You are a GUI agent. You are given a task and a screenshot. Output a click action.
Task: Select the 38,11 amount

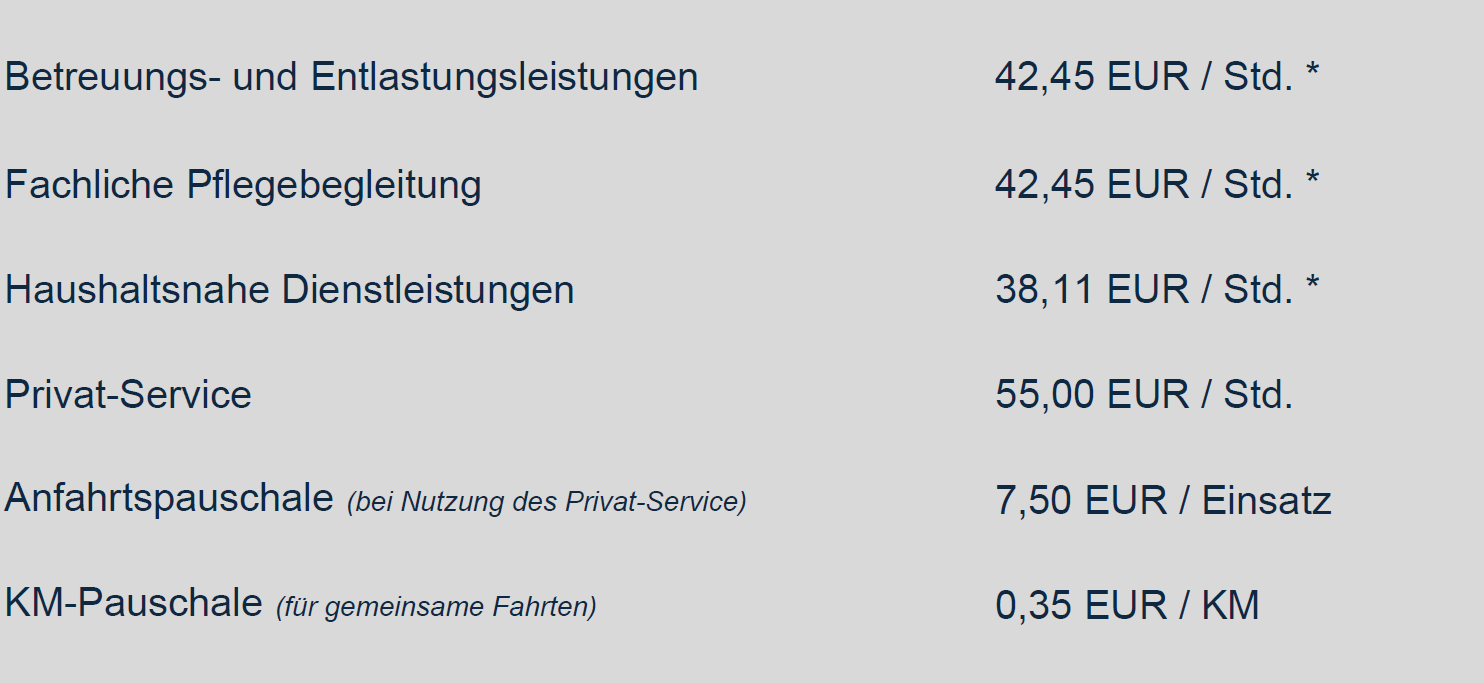(x=1044, y=290)
